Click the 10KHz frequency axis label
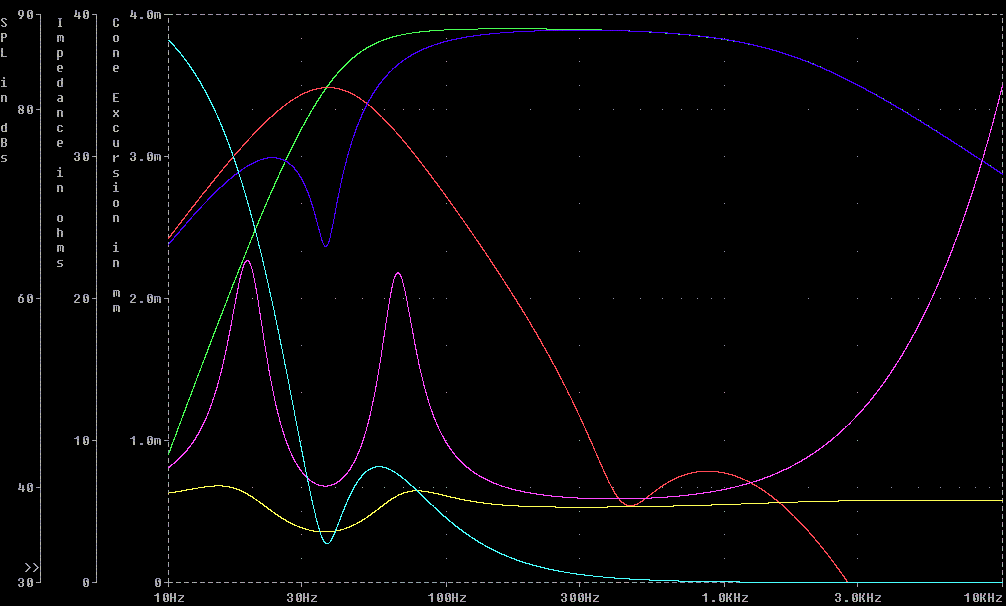Screen dimensions: 1006x606 (983, 598)
